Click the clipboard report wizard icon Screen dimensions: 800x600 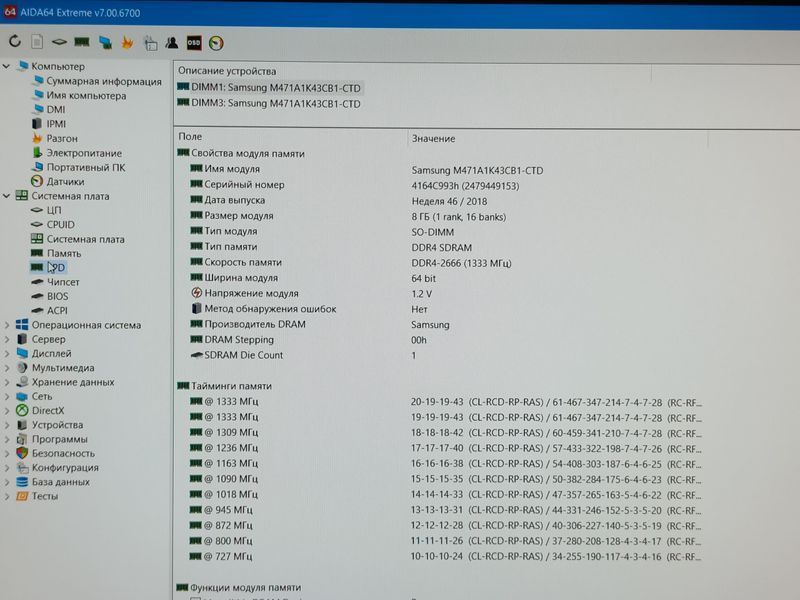click(x=150, y=43)
